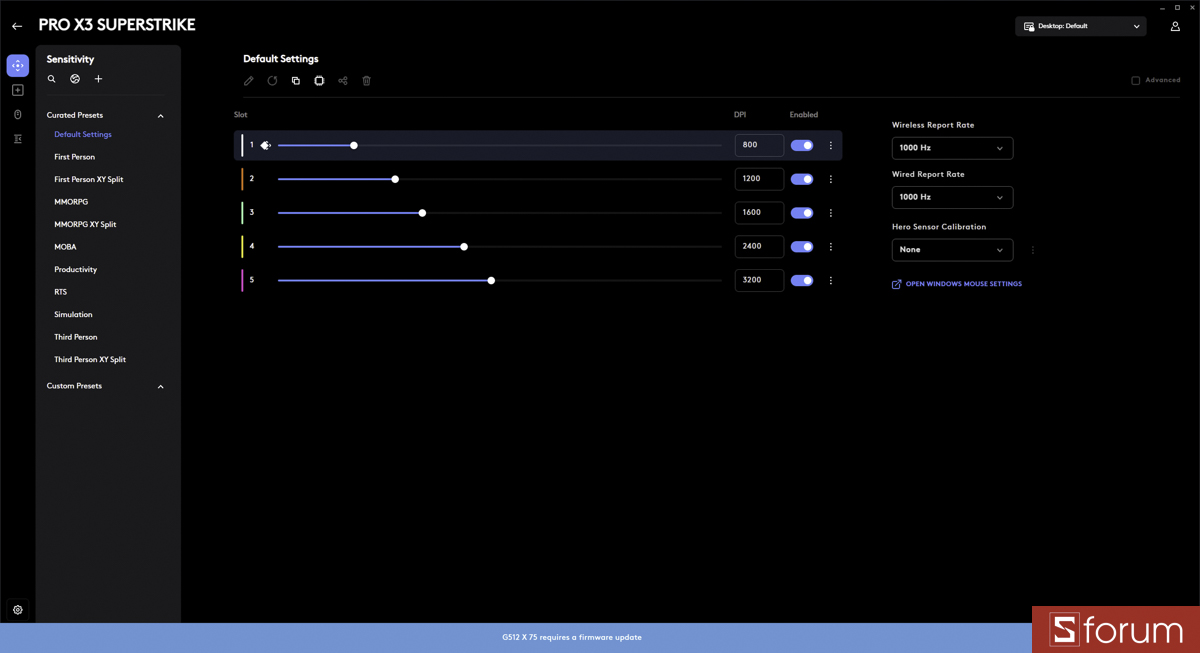
Task: Share the preset using the share icon
Action: 343,81
